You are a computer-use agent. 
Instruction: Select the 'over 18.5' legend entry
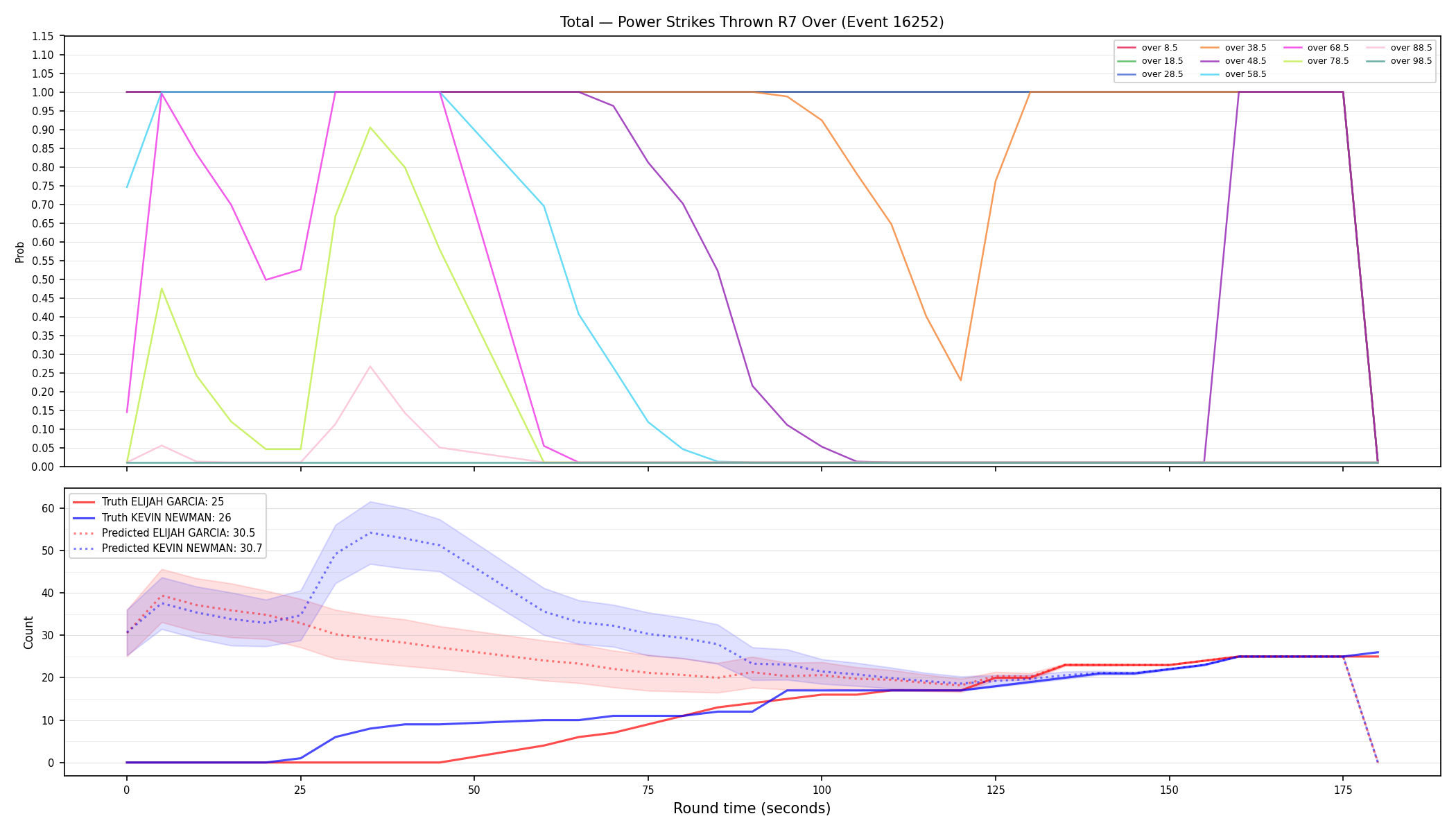[x=1150, y=61]
